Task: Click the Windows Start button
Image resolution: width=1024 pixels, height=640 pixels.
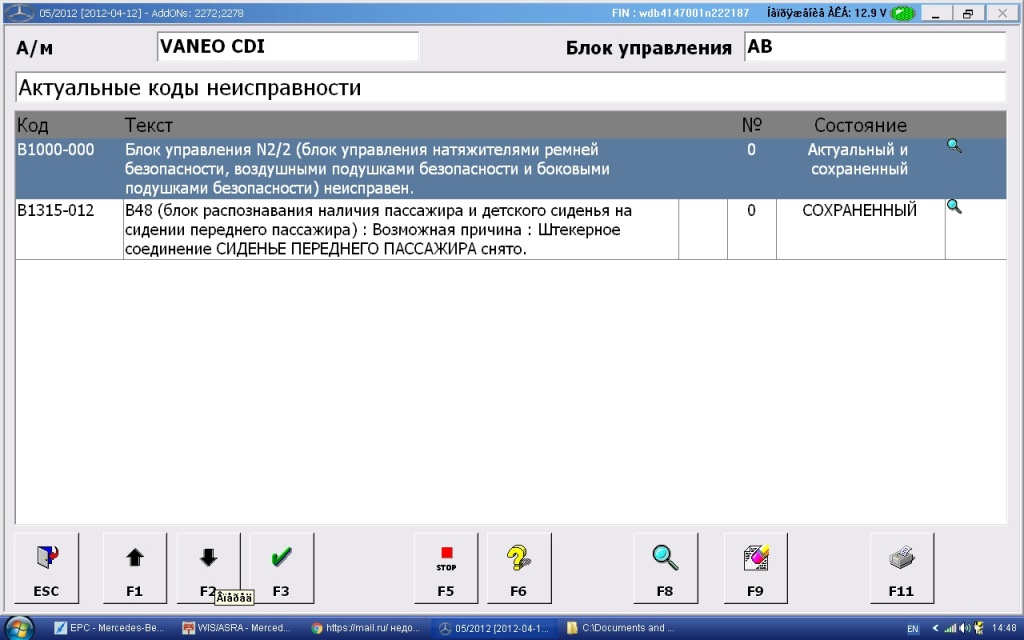Action: [x=19, y=627]
